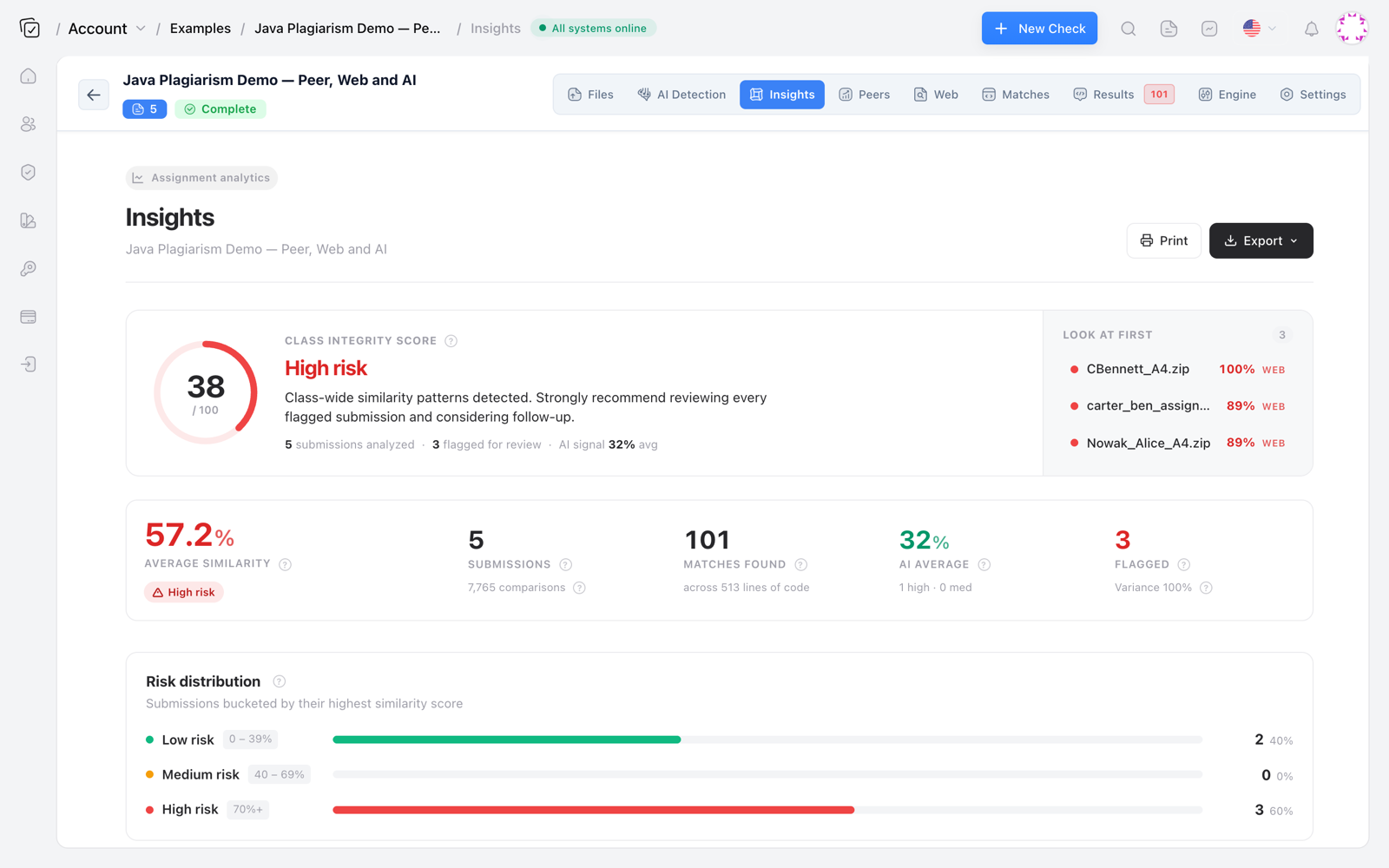1389x868 pixels.
Task: Switch to the Peers tab
Action: 865,95
